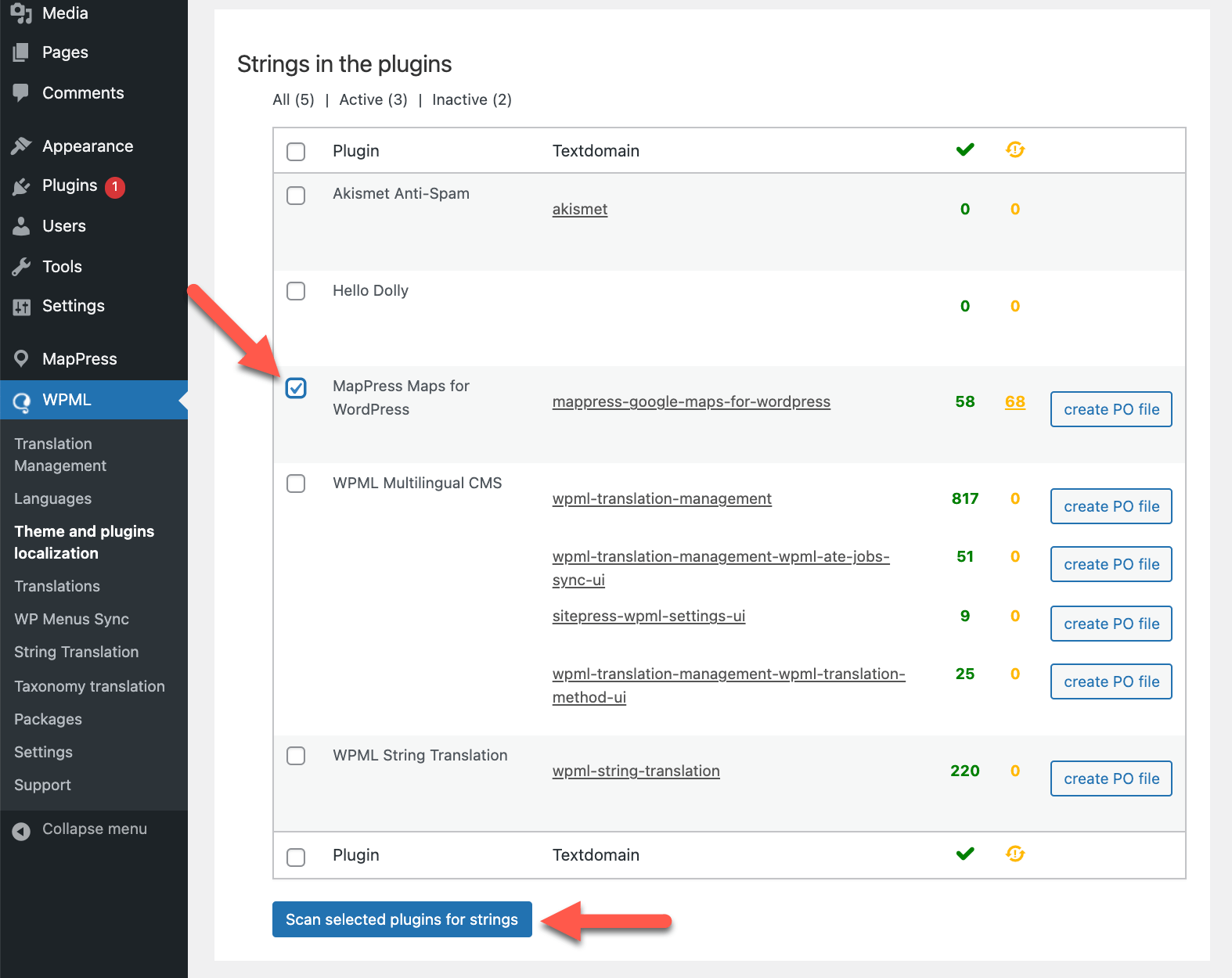
Task: Click the Users person icon
Action: coord(21,226)
